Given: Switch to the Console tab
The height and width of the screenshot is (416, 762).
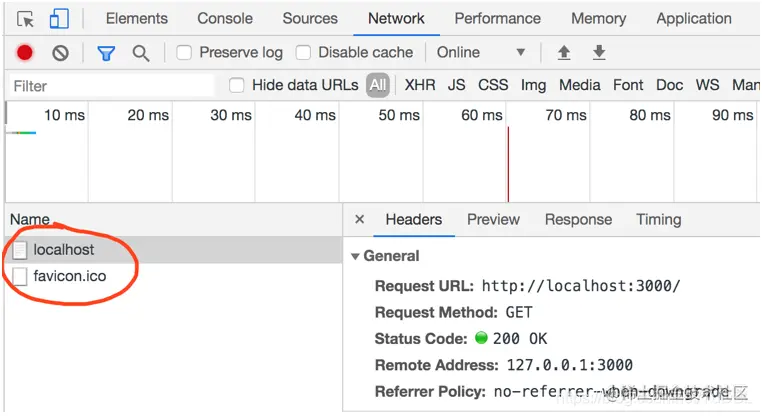Looking at the screenshot, I should (x=225, y=18).
